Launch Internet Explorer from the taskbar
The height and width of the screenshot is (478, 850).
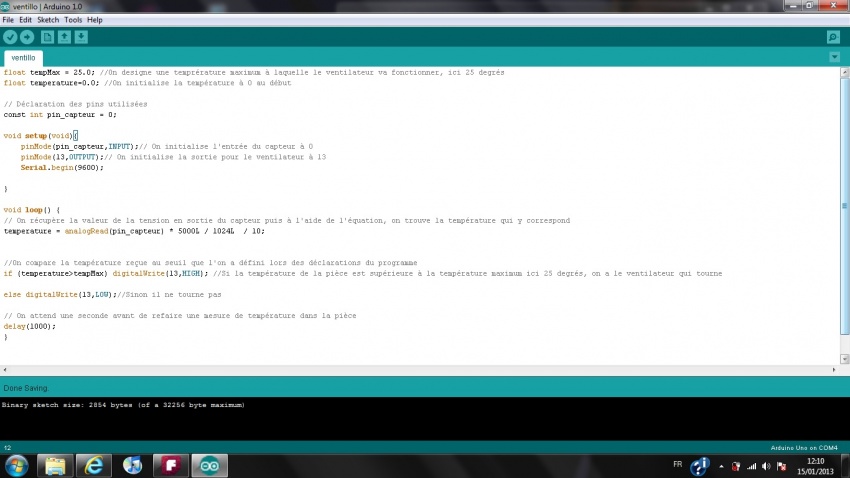pos(93,466)
